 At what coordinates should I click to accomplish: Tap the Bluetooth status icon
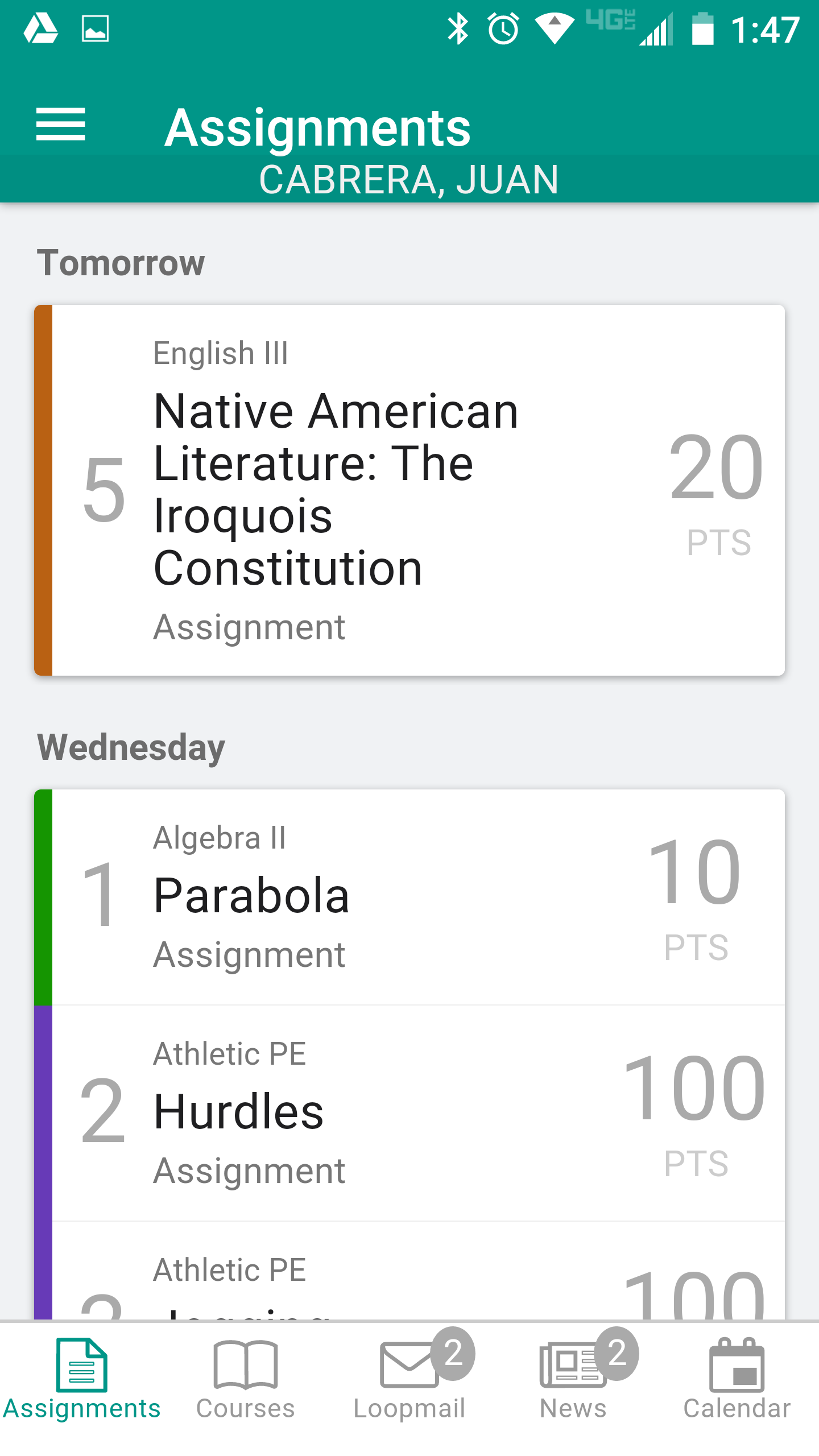coord(458,28)
